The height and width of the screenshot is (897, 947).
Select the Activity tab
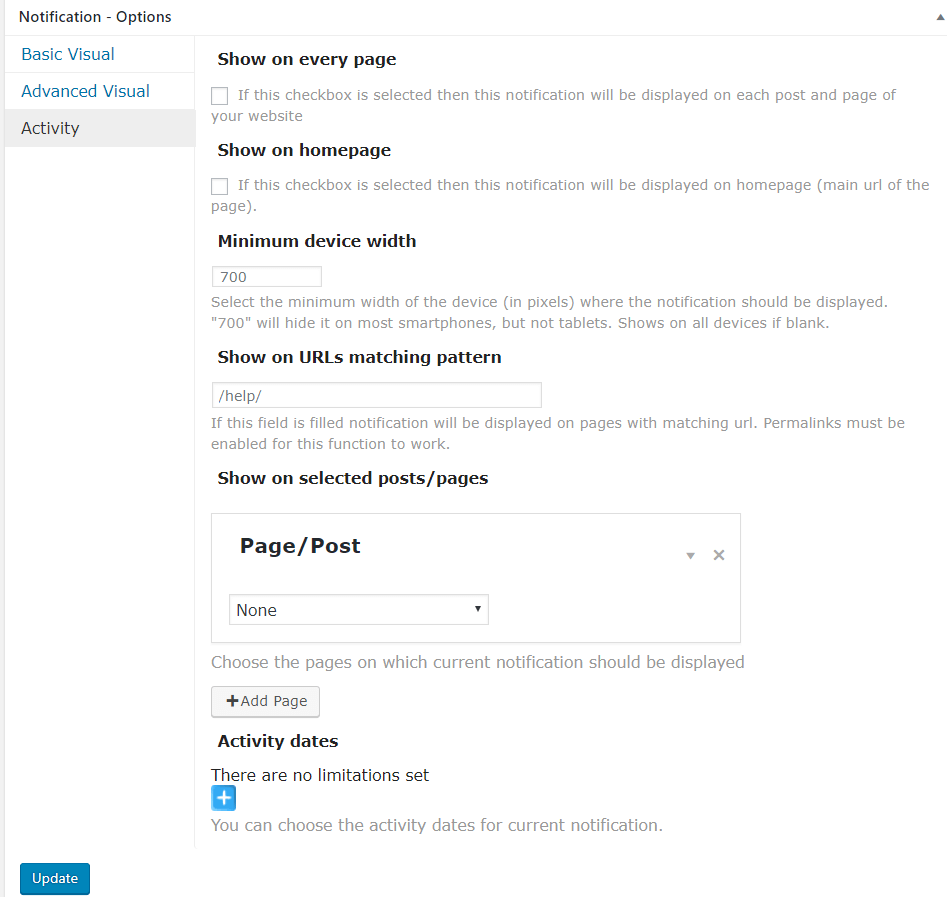50,128
